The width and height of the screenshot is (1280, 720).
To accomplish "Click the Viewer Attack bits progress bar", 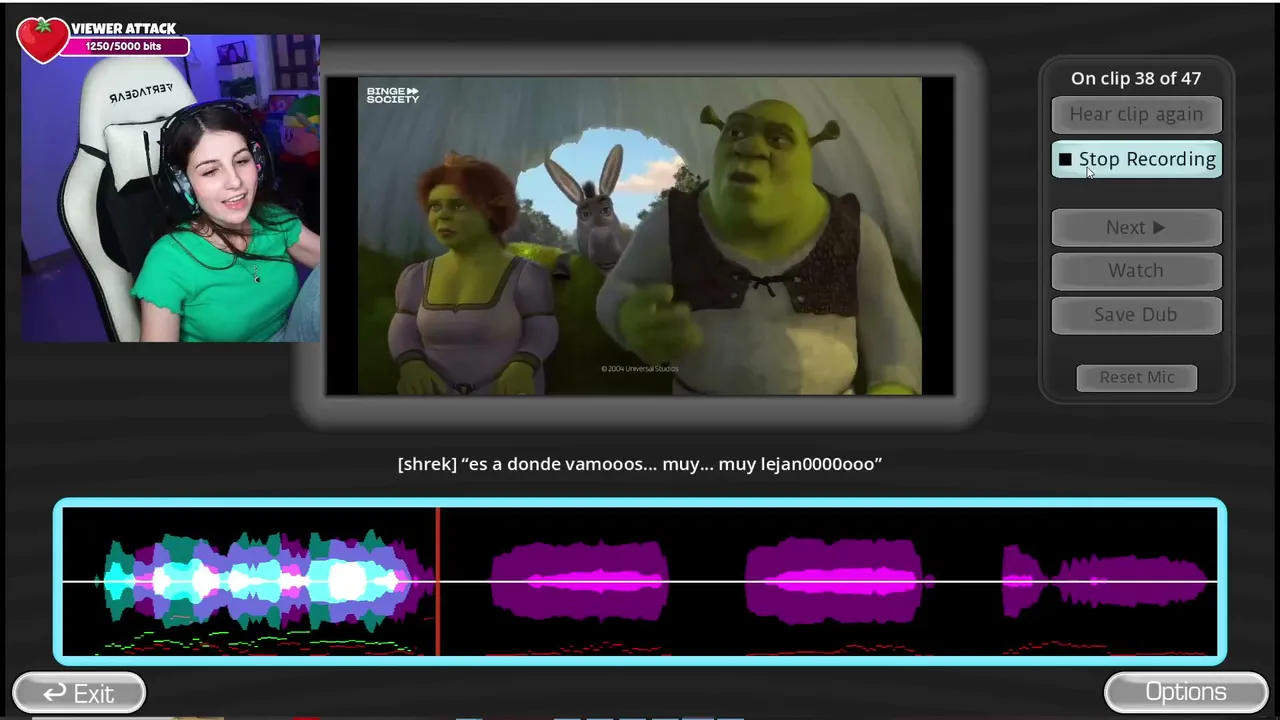I will click(124, 46).
